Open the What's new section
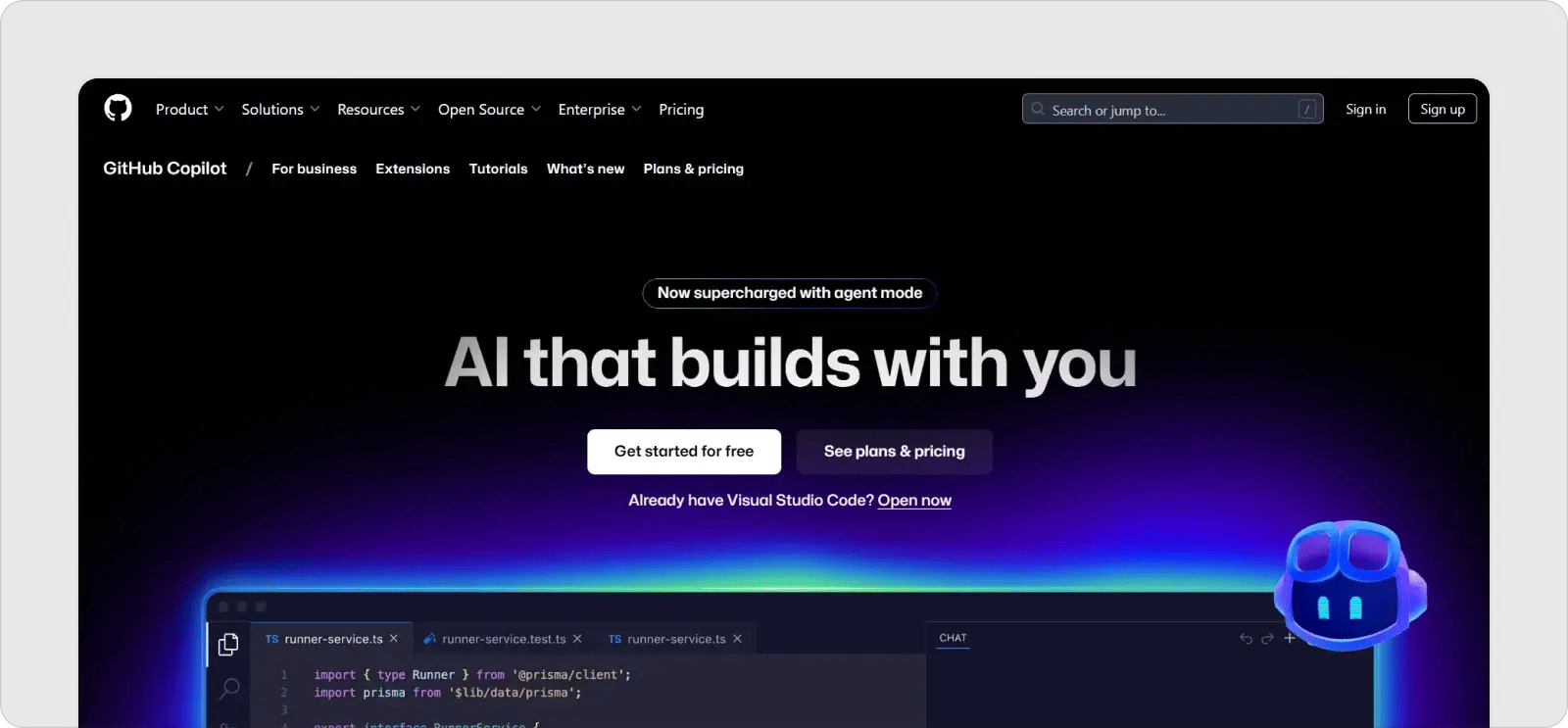 [585, 169]
